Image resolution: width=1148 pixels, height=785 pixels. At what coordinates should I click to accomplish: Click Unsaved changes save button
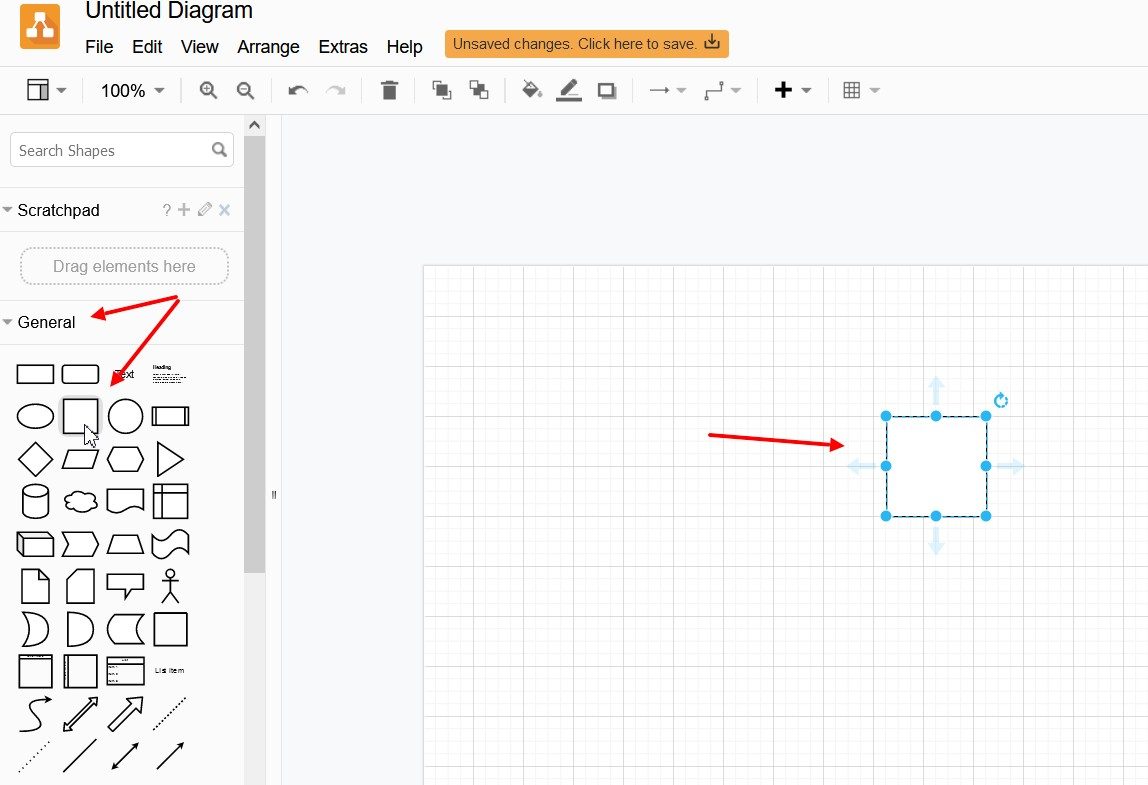point(586,44)
